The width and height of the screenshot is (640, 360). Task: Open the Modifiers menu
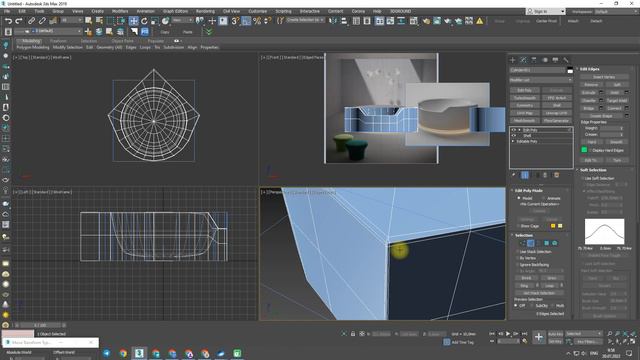click(x=120, y=11)
